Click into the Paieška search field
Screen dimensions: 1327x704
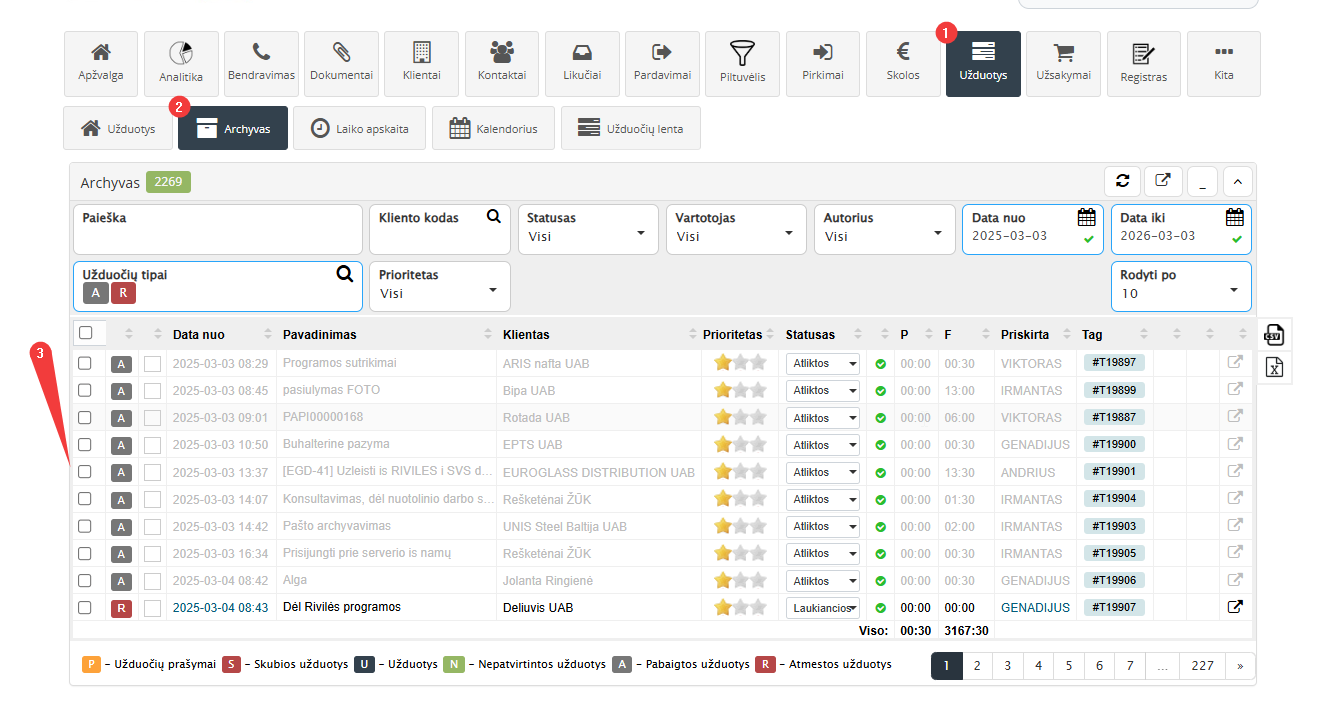tap(217, 237)
